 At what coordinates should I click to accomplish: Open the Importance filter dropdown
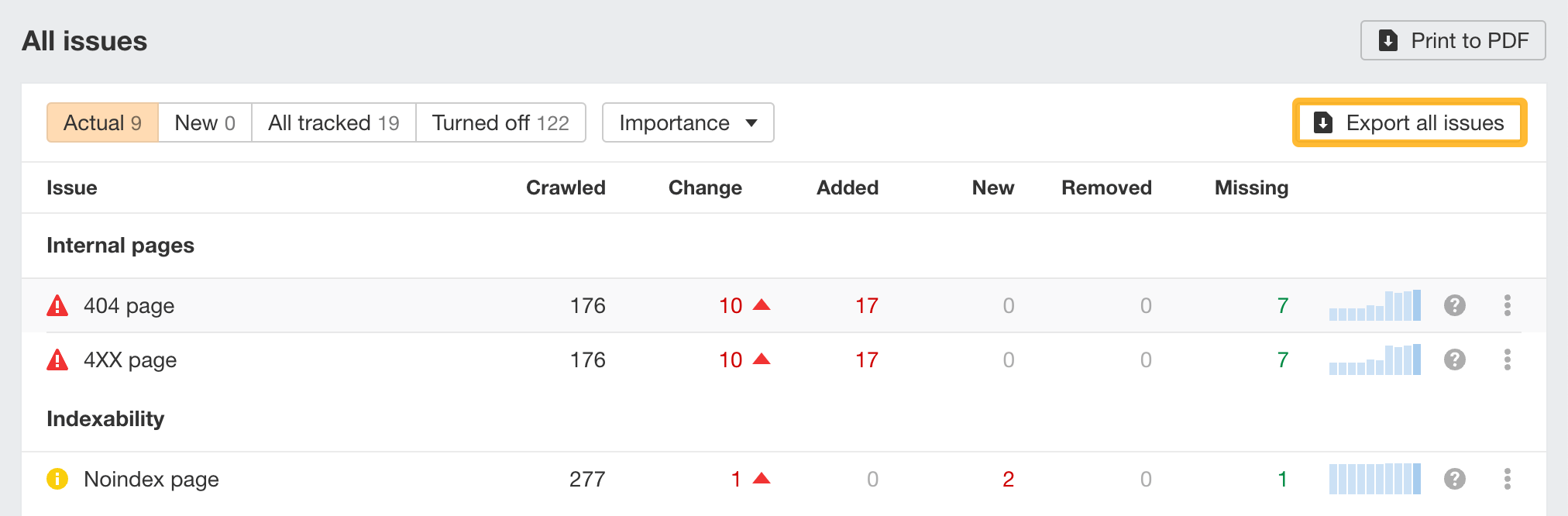(x=687, y=122)
